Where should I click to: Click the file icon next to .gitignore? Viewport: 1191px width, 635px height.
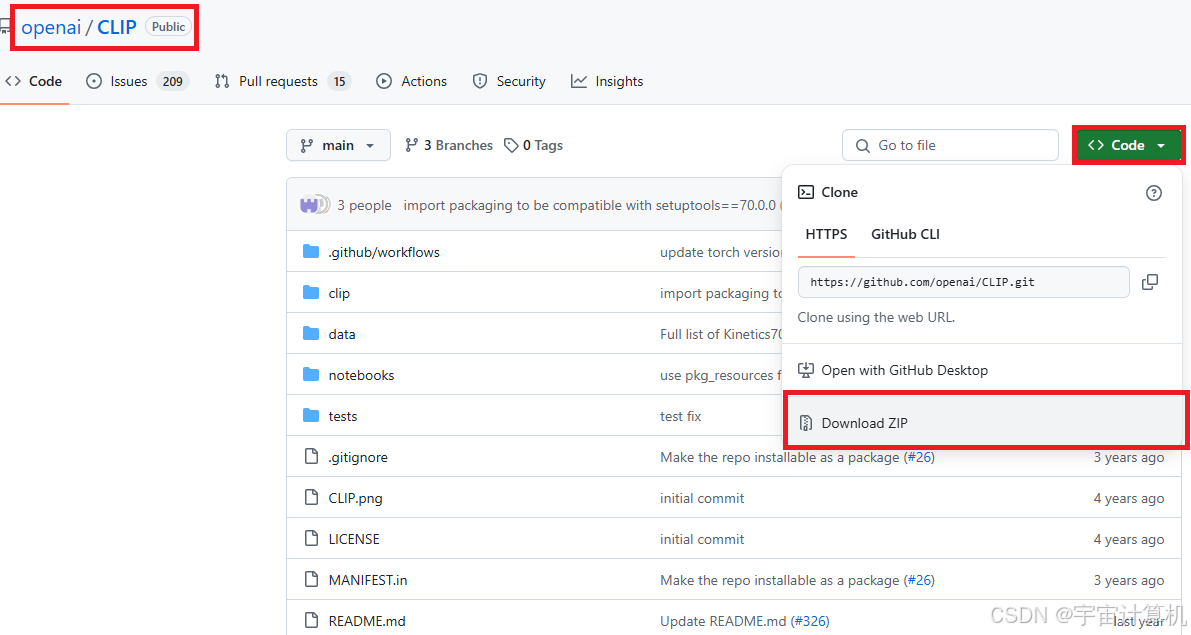pyautogui.click(x=311, y=457)
